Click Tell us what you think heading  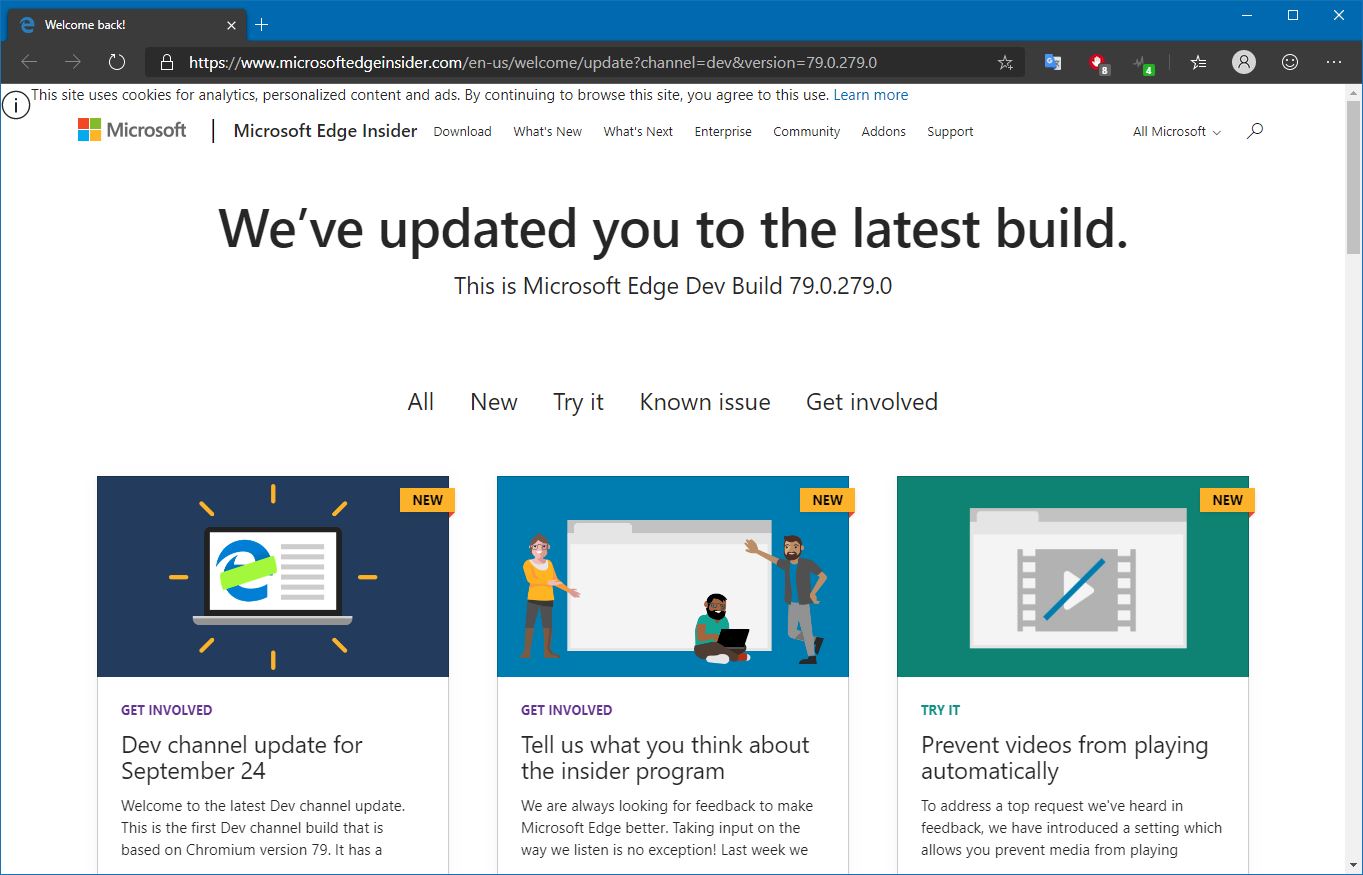pos(665,758)
